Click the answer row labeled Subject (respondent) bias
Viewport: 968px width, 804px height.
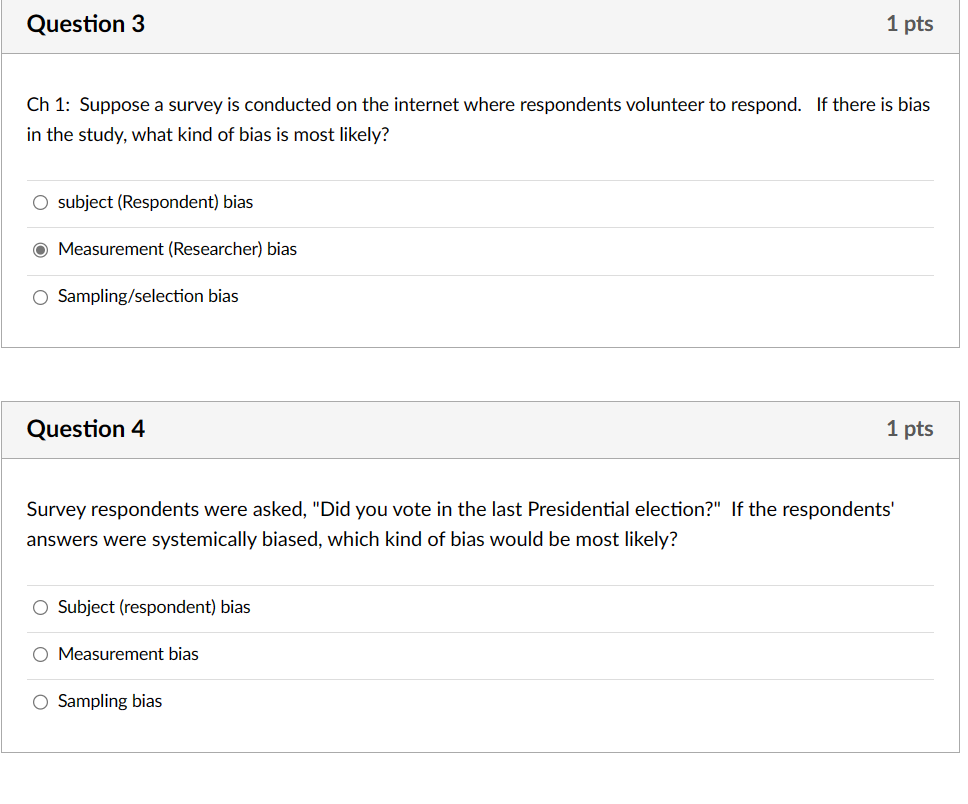click(154, 607)
